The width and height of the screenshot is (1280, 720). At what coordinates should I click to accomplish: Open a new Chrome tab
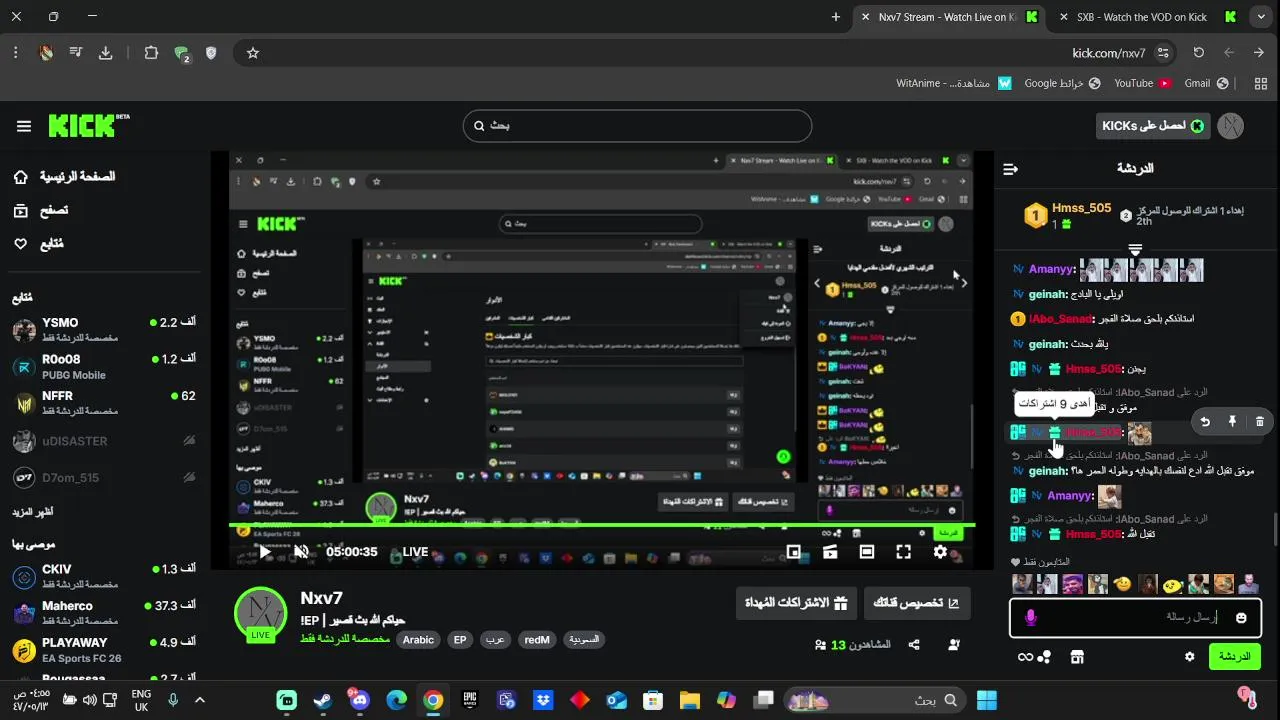(836, 17)
